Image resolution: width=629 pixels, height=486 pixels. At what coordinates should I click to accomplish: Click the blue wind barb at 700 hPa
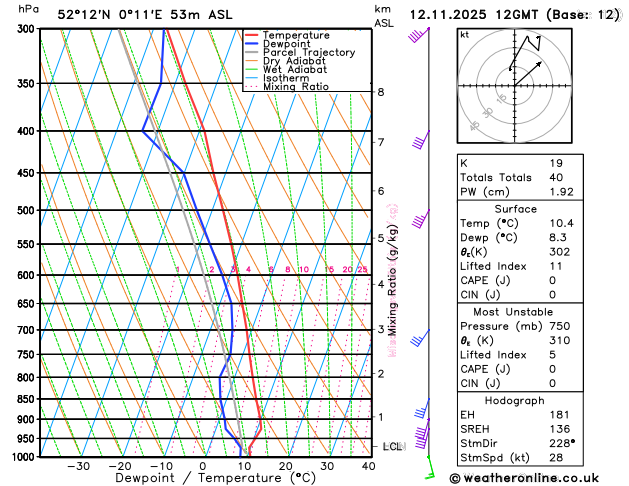click(420, 338)
